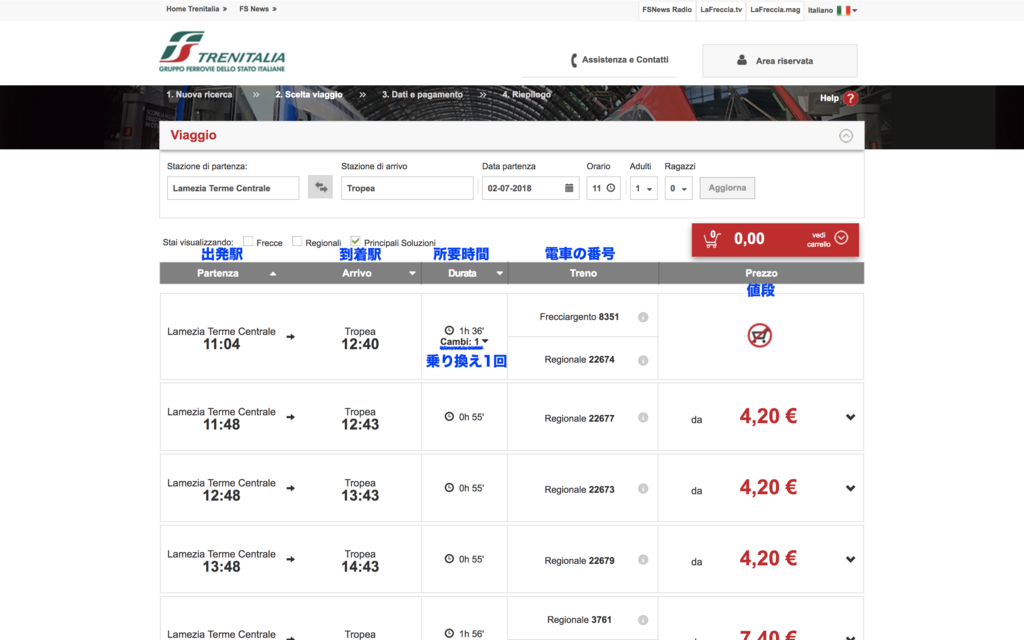Click the red Help question mark icon
The height and width of the screenshot is (640, 1024).
(850, 99)
